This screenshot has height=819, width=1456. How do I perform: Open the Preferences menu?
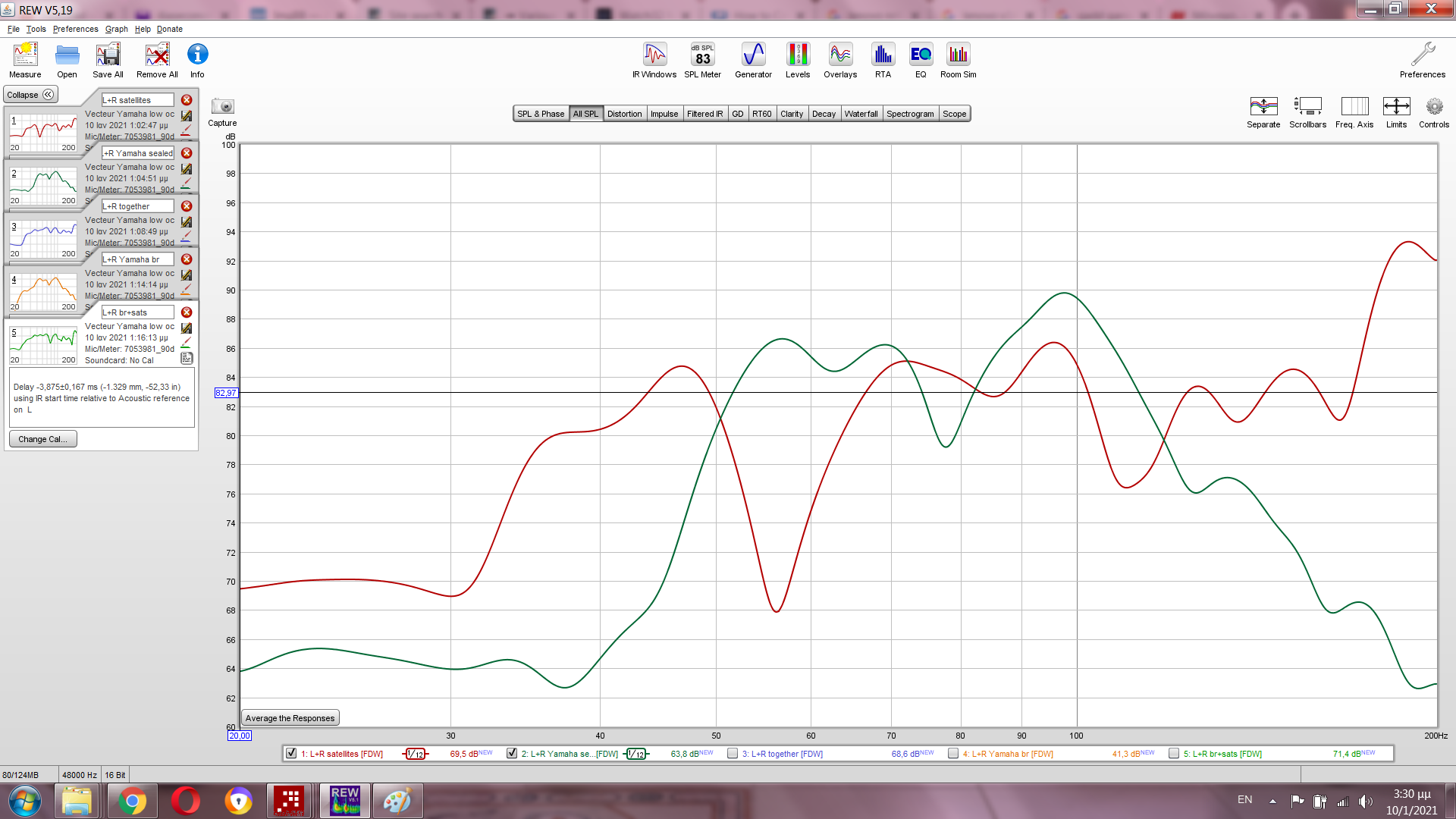click(75, 29)
